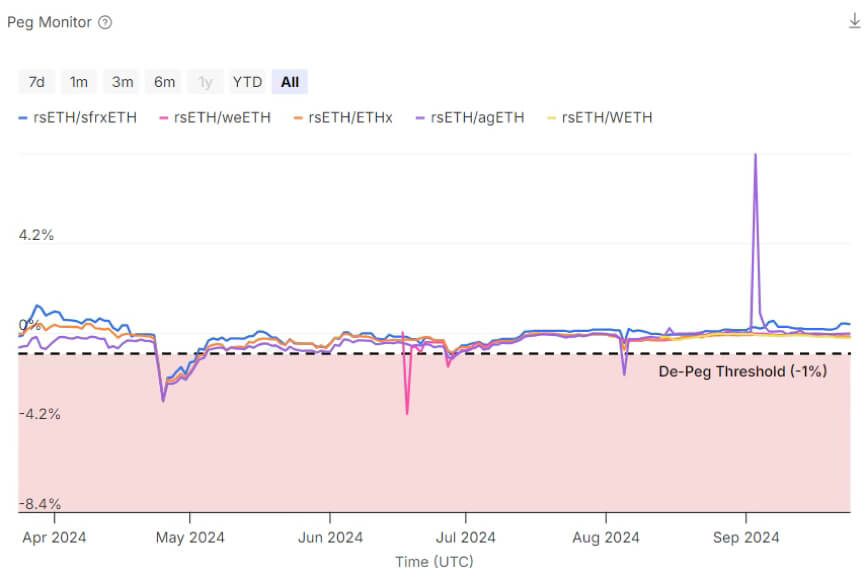This screenshot has width=864, height=580.
Task: Switch to 6m time range
Action: tap(165, 82)
